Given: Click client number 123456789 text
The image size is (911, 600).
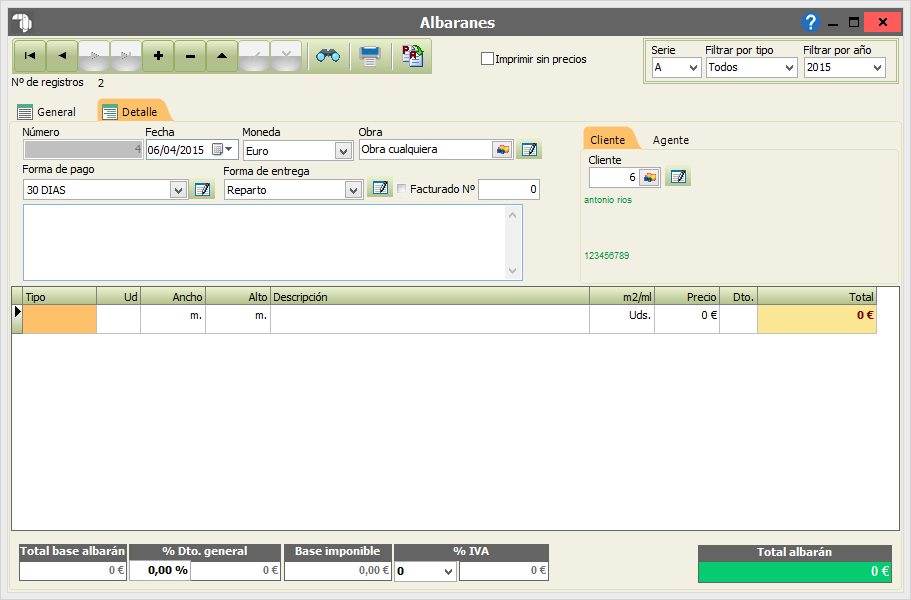Looking at the screenshot, I should pyautogui.click(x=607, y=256).
